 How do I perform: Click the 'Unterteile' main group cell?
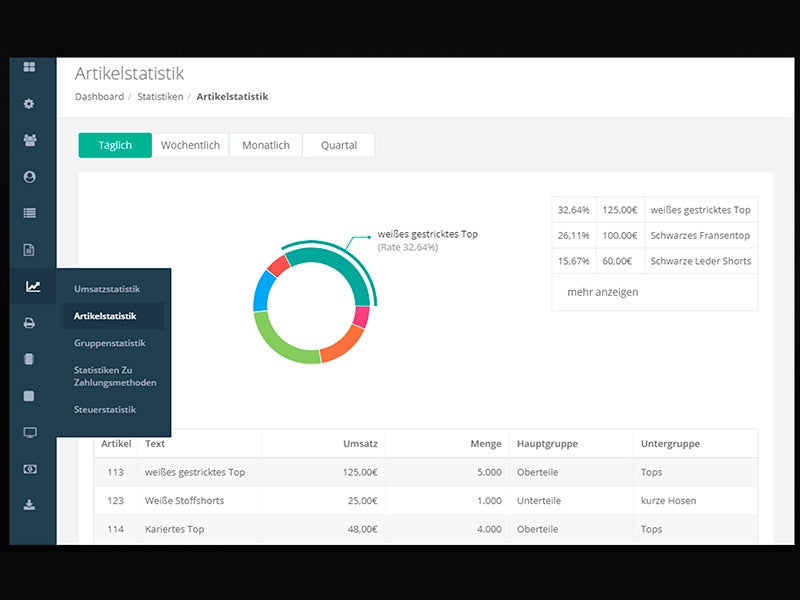point(539,501)
